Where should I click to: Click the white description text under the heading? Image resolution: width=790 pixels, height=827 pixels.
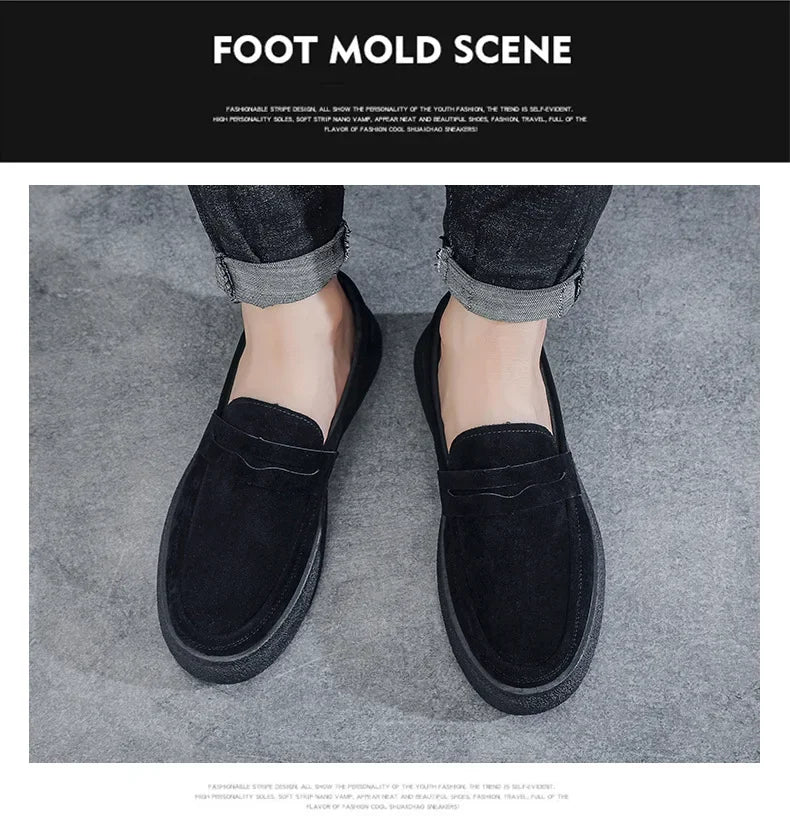click(x=400, y=119)
